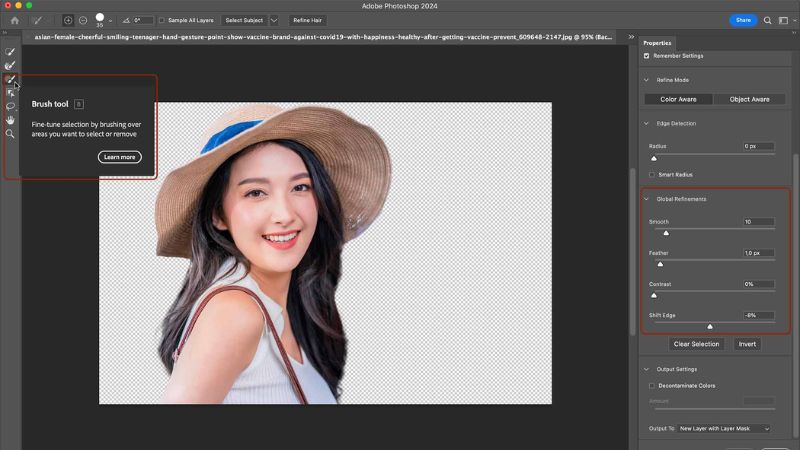
Task: Select the Hand tool
Action: 10,120
